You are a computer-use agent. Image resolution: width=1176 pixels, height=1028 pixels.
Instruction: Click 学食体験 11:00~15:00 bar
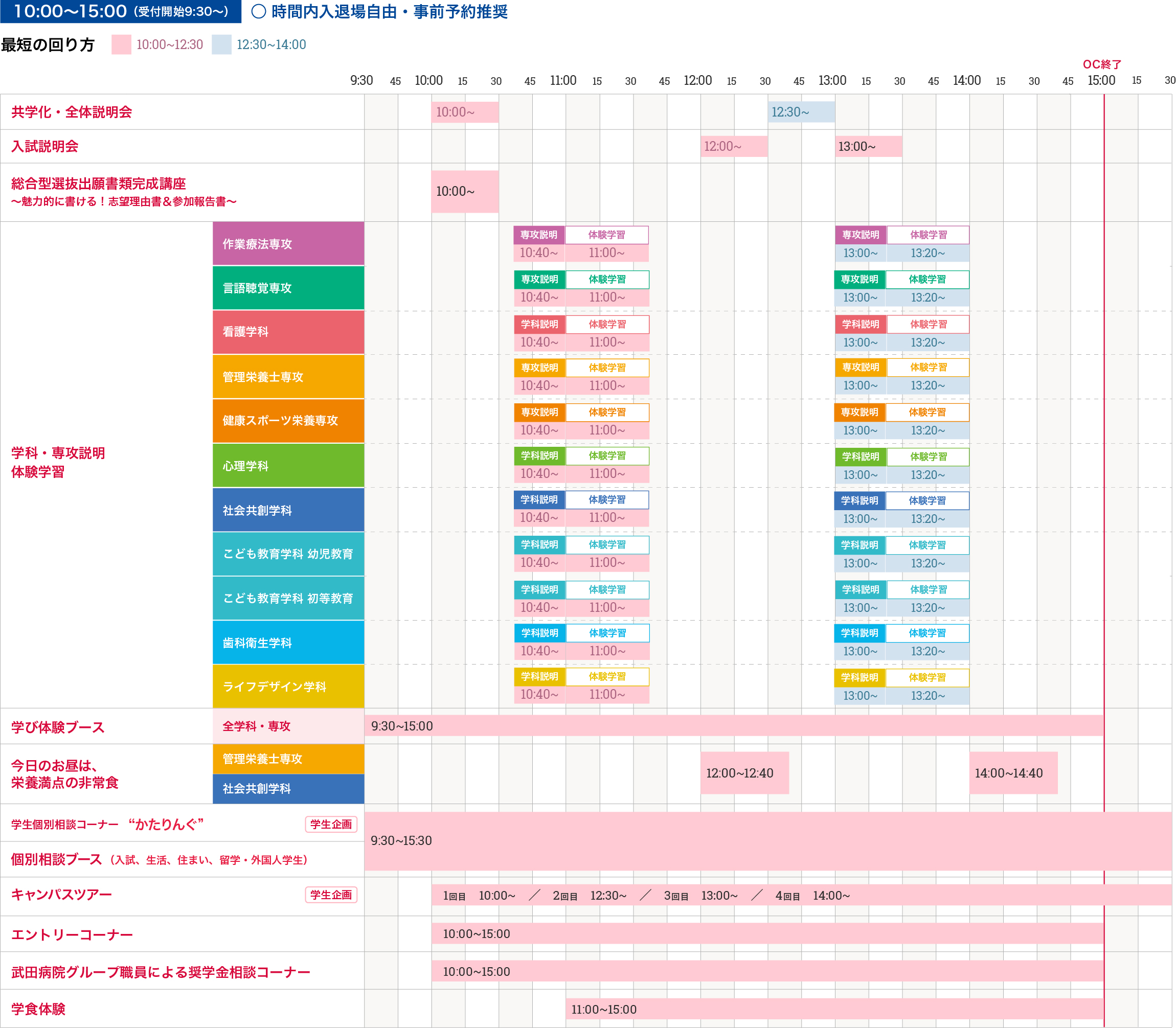click(x=834, y=1010)
